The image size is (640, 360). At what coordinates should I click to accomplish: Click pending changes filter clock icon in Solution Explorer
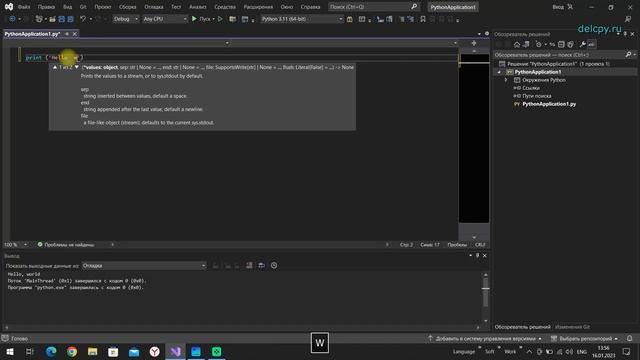[539, 44]
